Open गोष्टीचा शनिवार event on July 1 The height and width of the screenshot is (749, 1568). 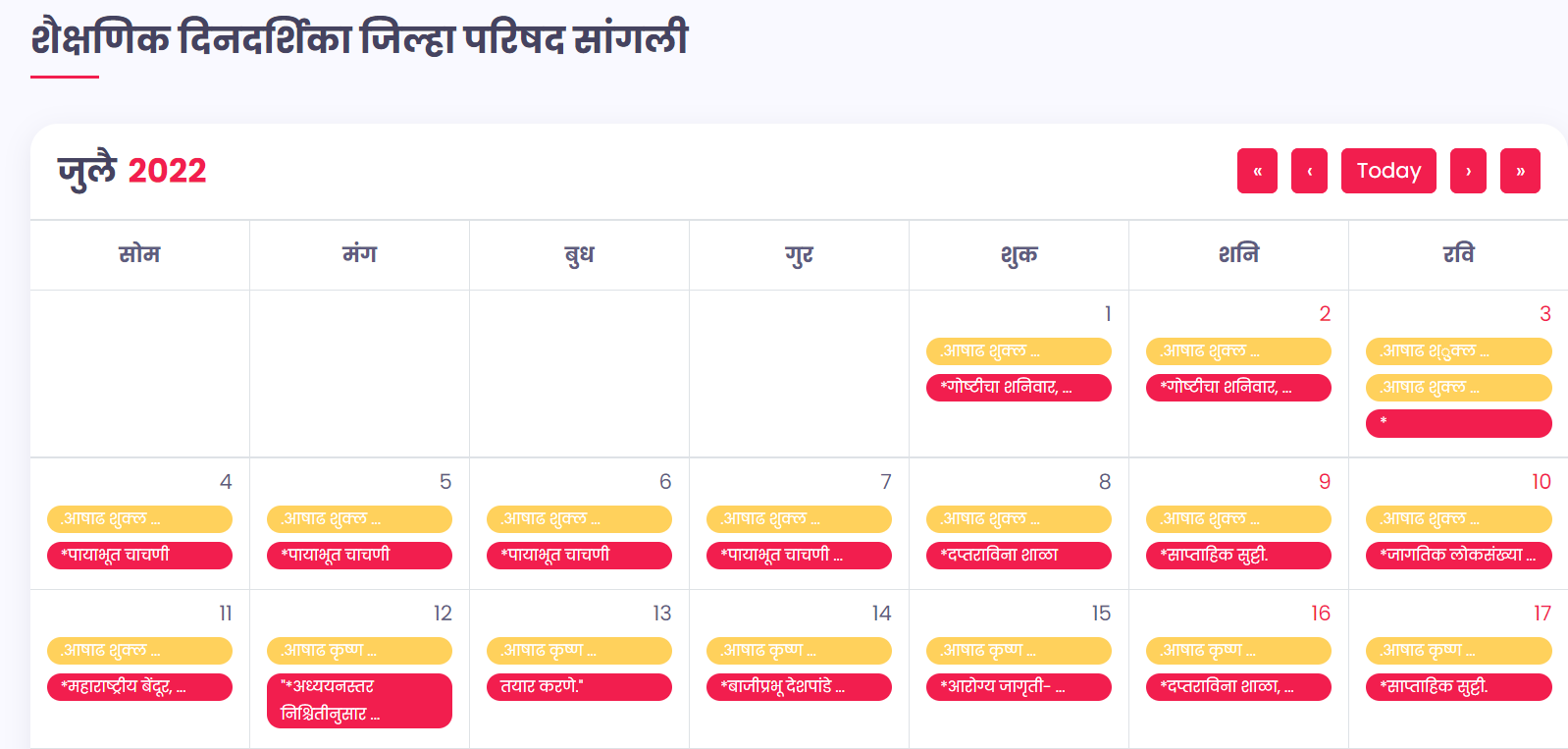1019,387
